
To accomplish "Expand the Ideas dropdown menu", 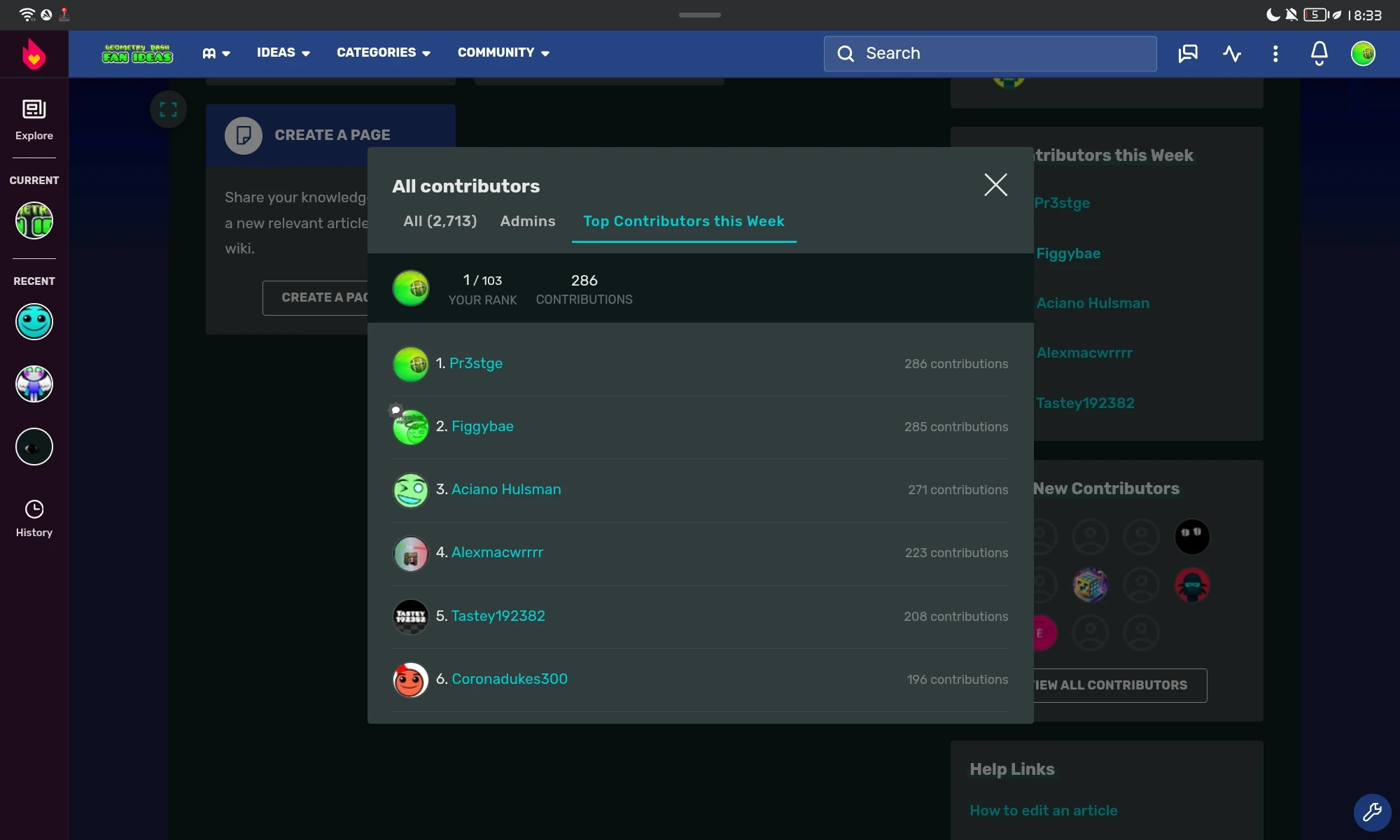I will point(283,52).
